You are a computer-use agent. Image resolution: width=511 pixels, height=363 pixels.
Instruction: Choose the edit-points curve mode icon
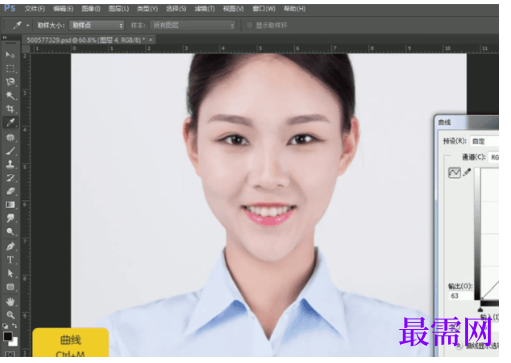[454, 173]
